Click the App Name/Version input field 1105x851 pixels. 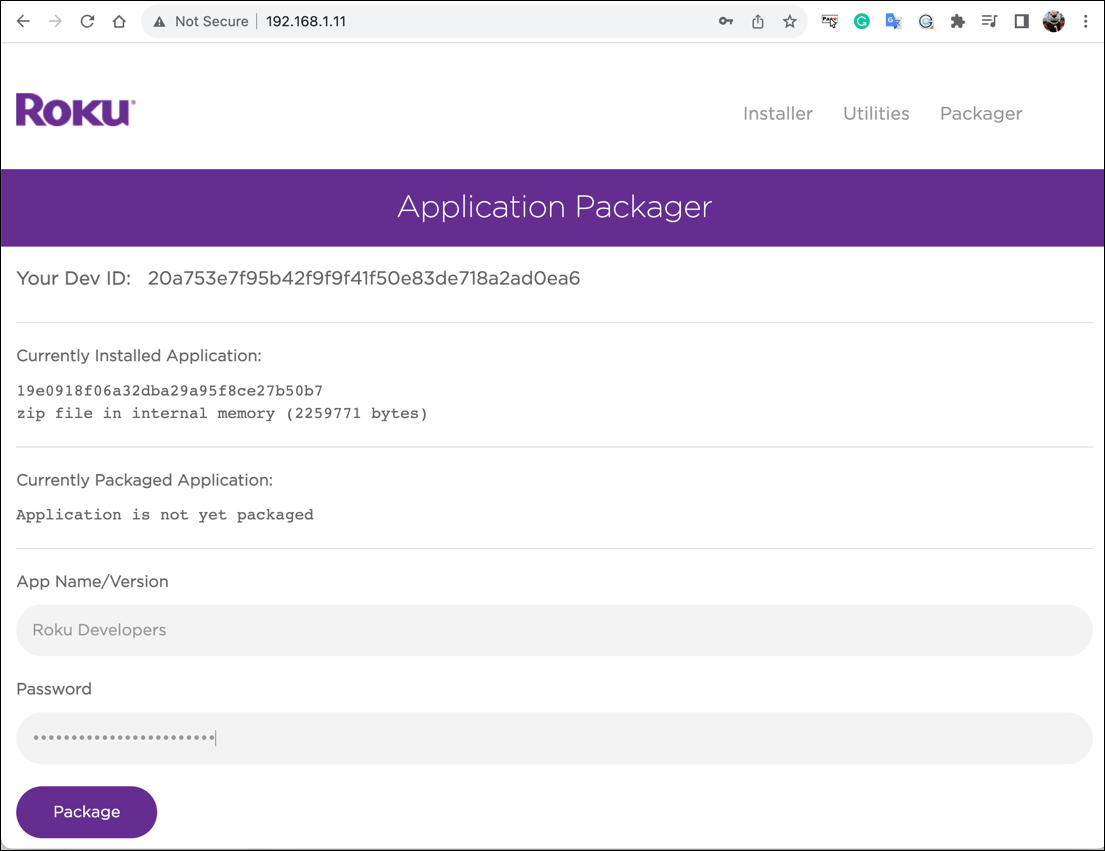[x=553, y=630]
